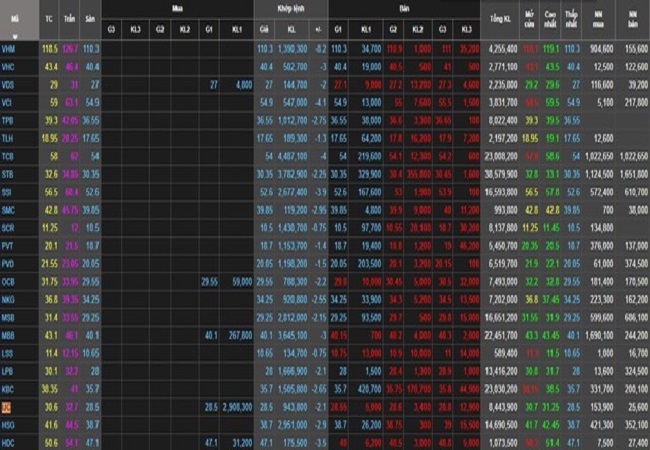
Task: Click SSI matched volume 2,677,400
Action: [x=293, y=192]
